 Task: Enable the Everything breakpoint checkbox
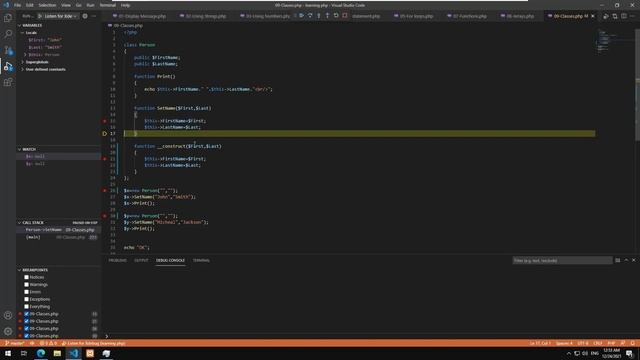(x=27, y=307)
